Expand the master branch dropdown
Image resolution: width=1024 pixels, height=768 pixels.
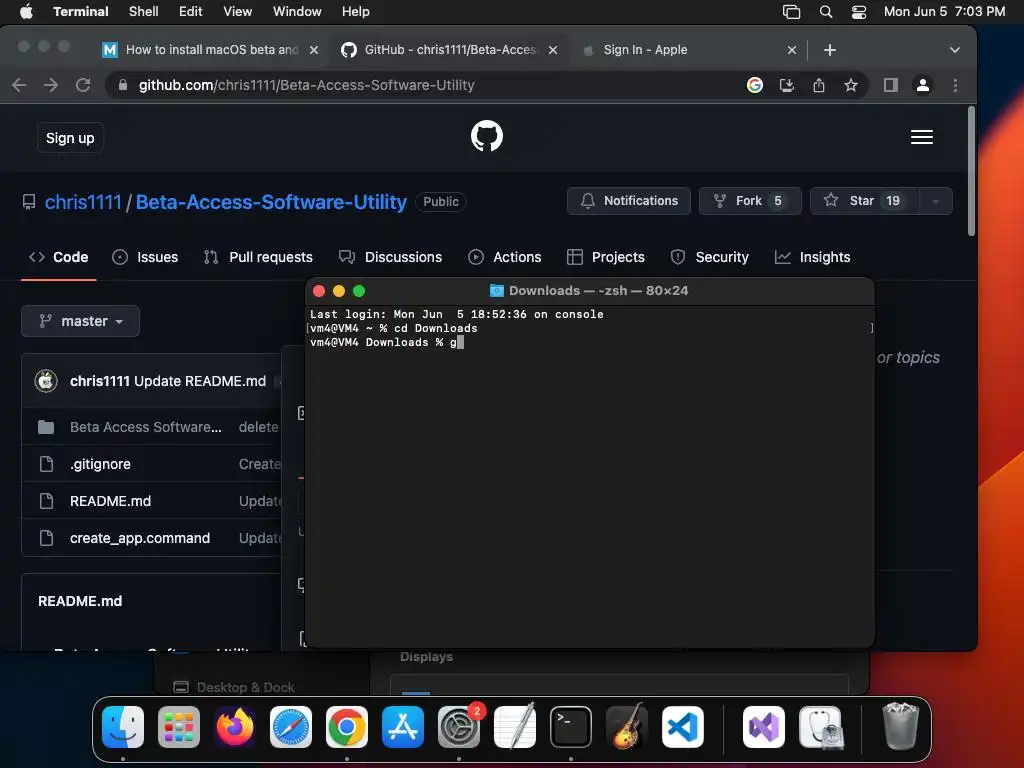pyautogui.click(x=80, y=321)
